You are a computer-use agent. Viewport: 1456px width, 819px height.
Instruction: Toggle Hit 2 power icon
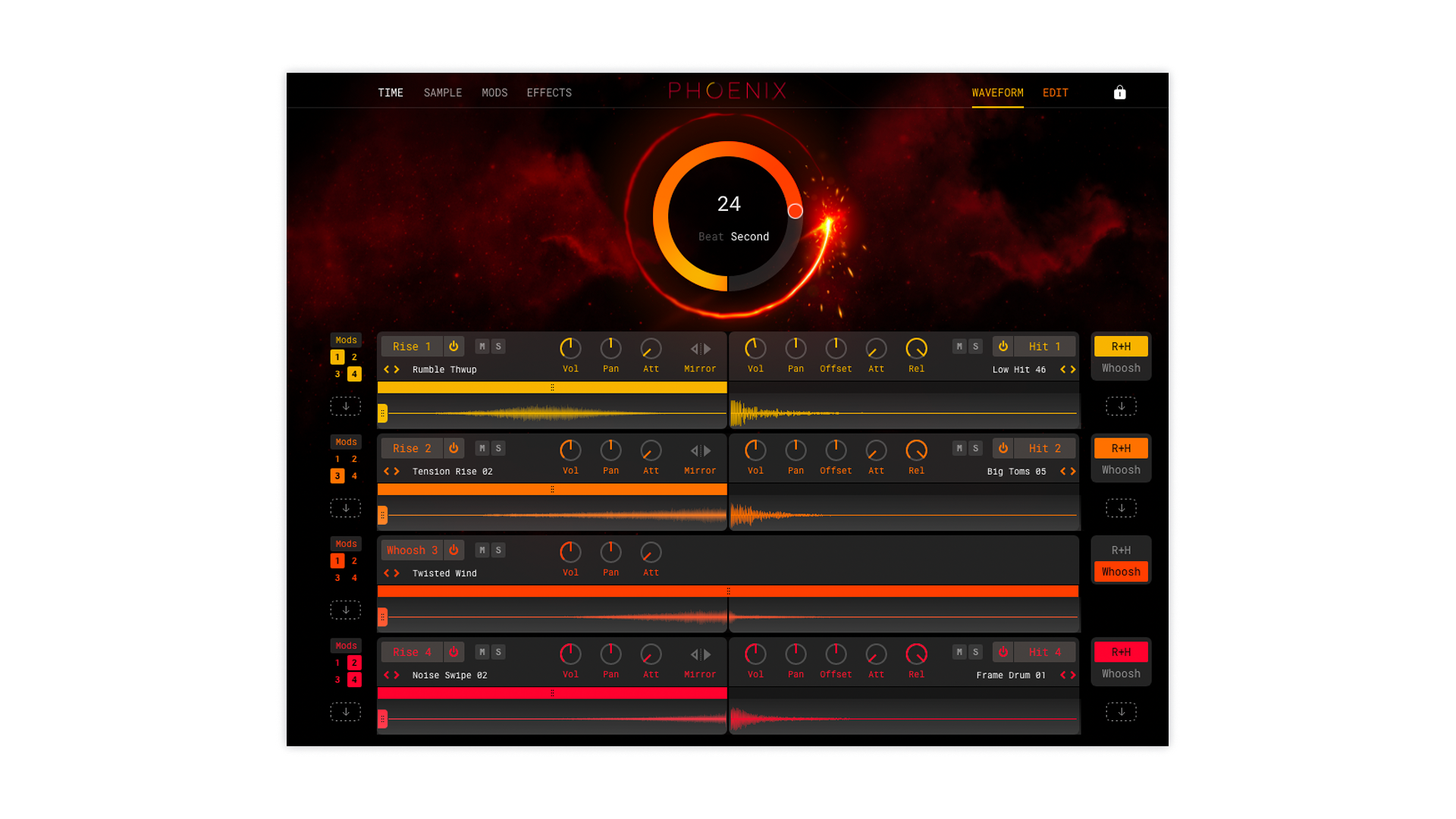coord(1003,448)
